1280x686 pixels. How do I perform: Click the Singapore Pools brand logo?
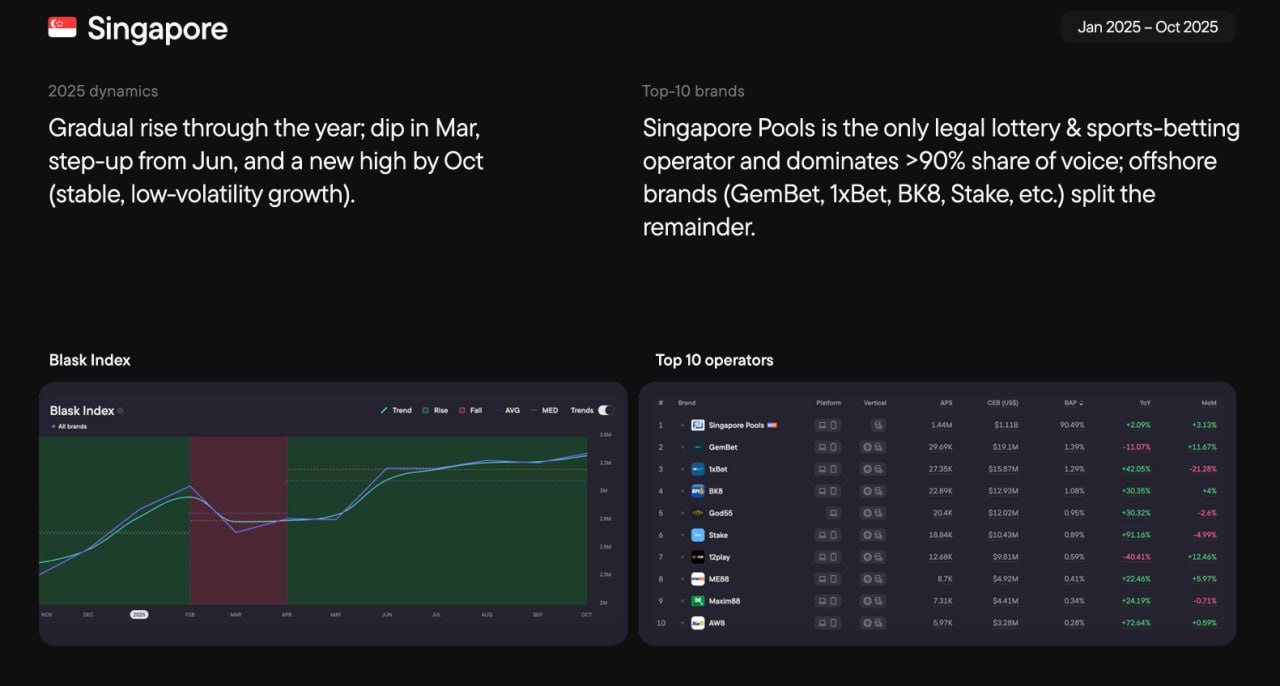coord(698,425)
